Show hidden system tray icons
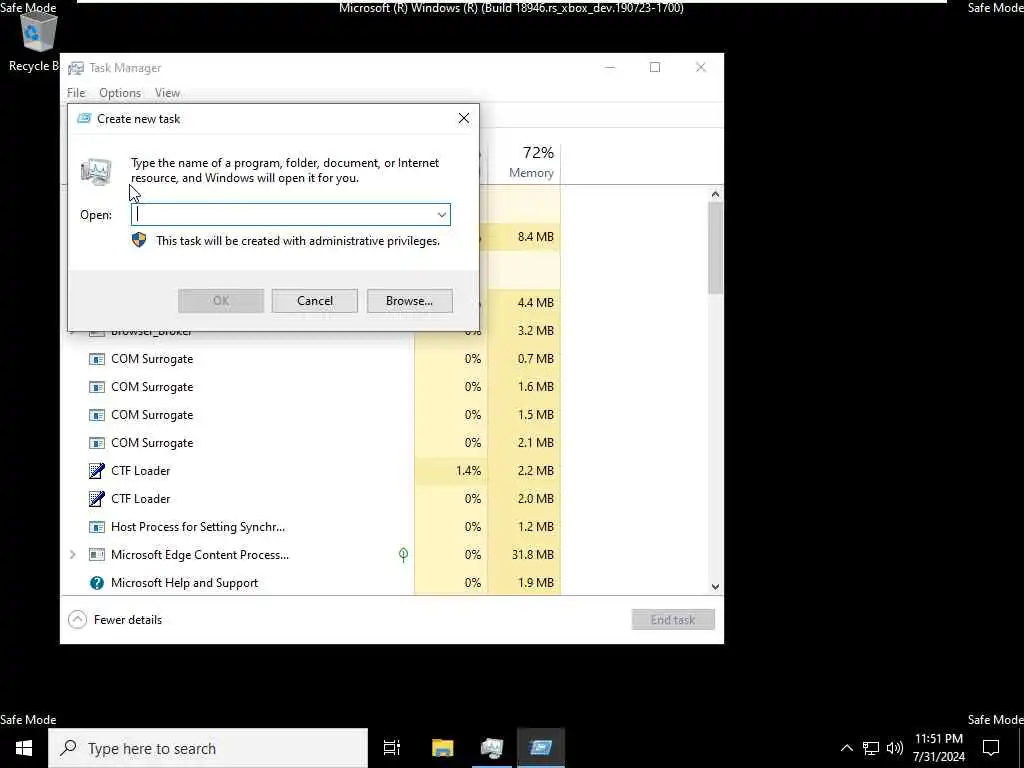The width and height of the screenshot is (1024, 768). click(x=846, y=748)
